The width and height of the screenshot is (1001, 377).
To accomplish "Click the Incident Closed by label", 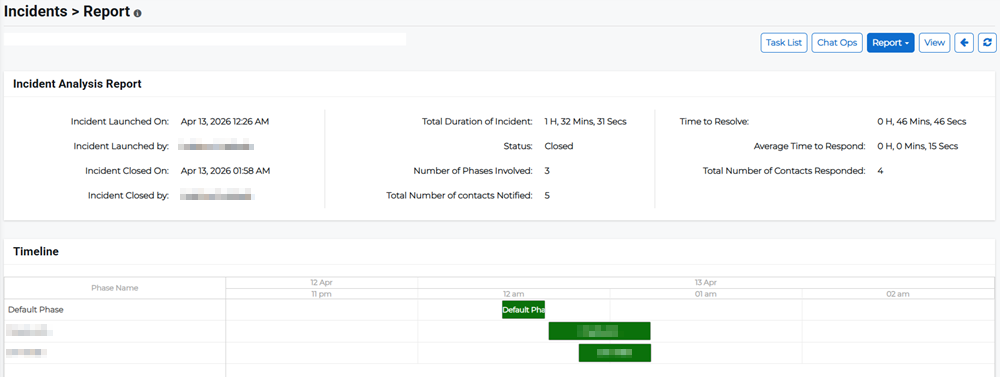I will (128, 196).
